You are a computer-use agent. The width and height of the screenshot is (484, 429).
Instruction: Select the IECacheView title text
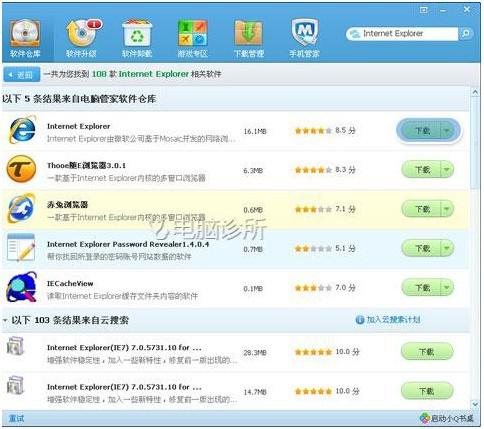tap(70, 284)
